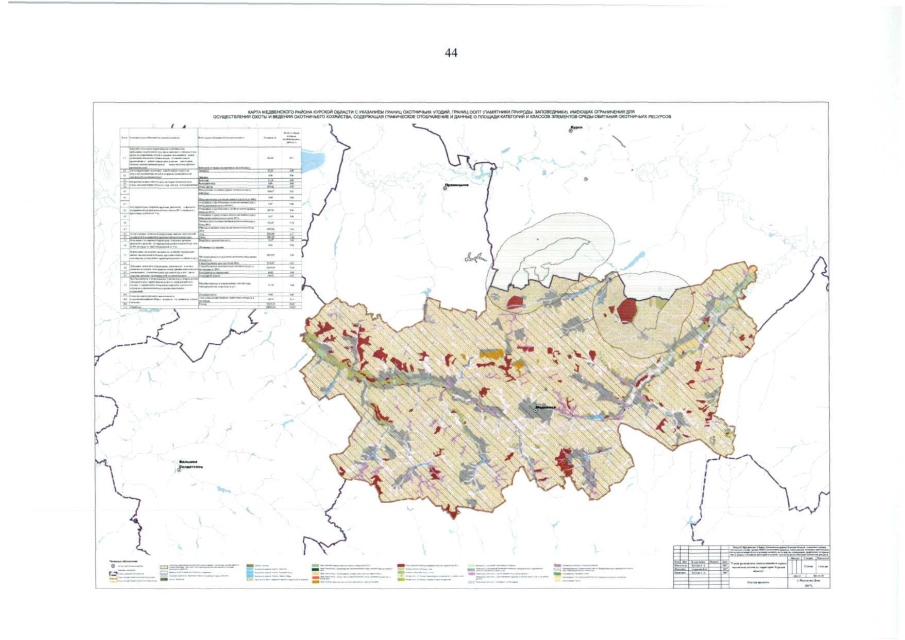
Task: Click page number 44 at top
Action: pos(450,53)
